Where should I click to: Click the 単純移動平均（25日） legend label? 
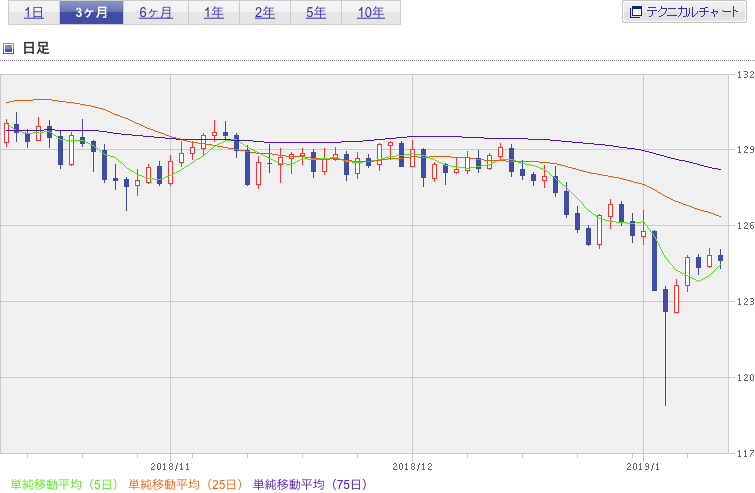point(185,484)
